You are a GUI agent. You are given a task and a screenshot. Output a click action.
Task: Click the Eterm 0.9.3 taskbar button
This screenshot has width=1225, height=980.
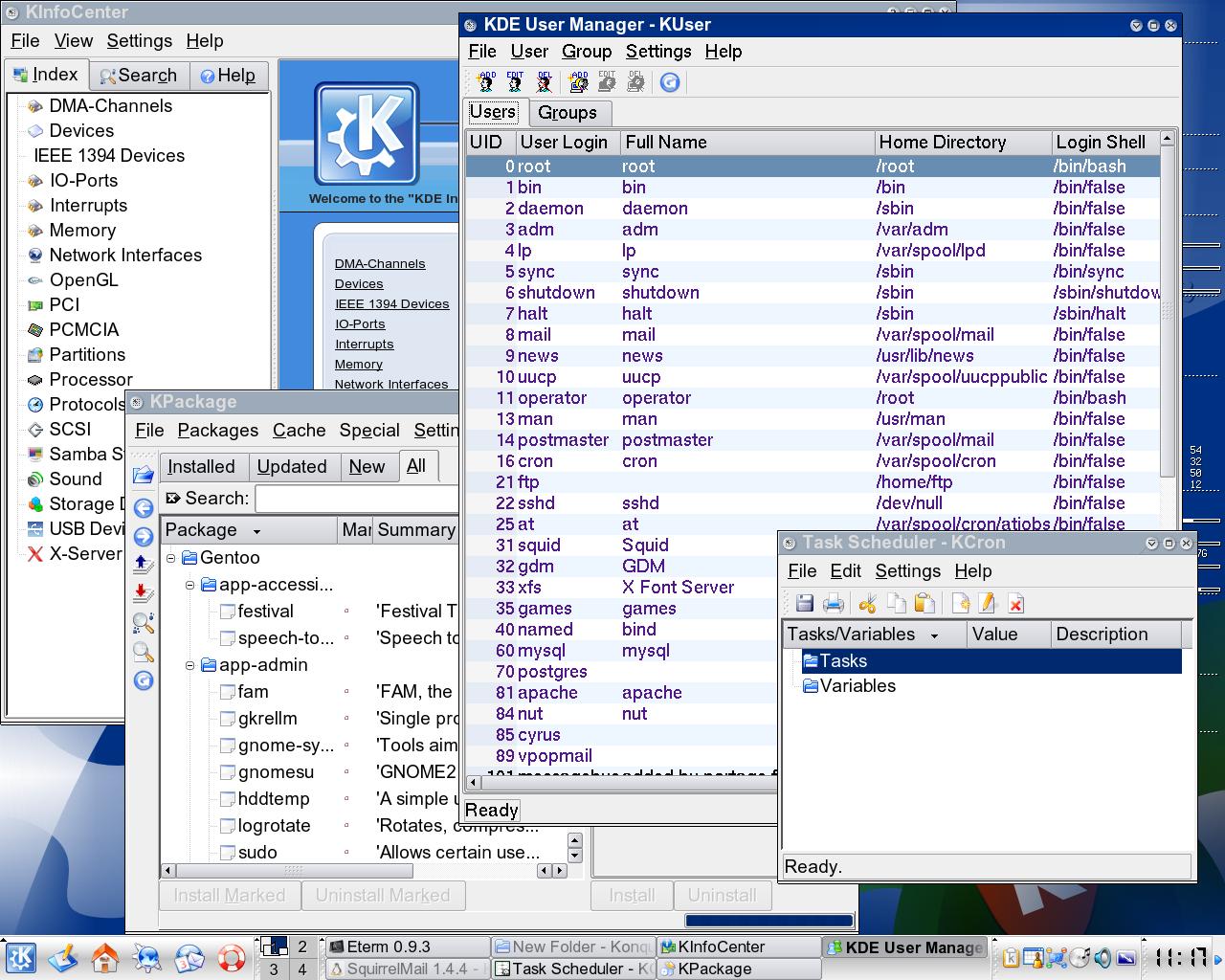[x=406, y=947]
